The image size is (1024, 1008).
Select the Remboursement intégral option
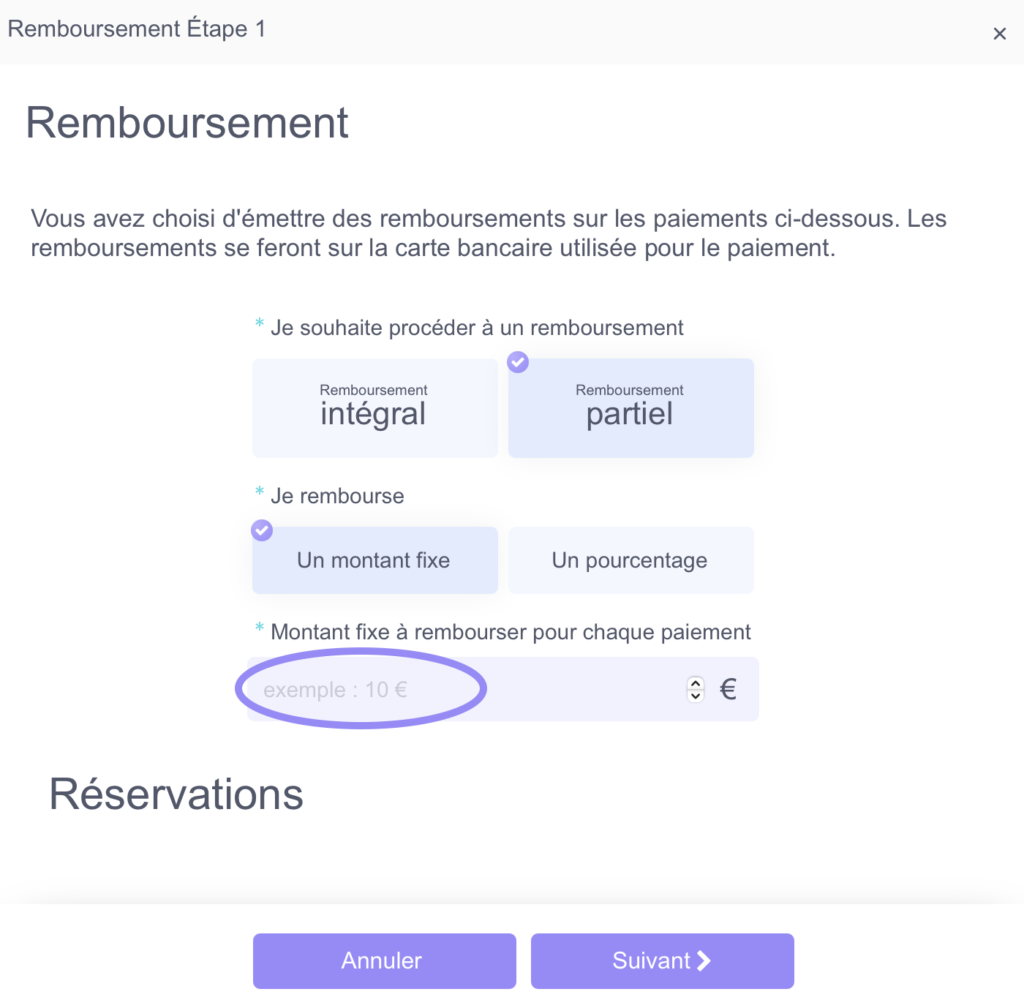pyautogui.click(x=375, y=408)
